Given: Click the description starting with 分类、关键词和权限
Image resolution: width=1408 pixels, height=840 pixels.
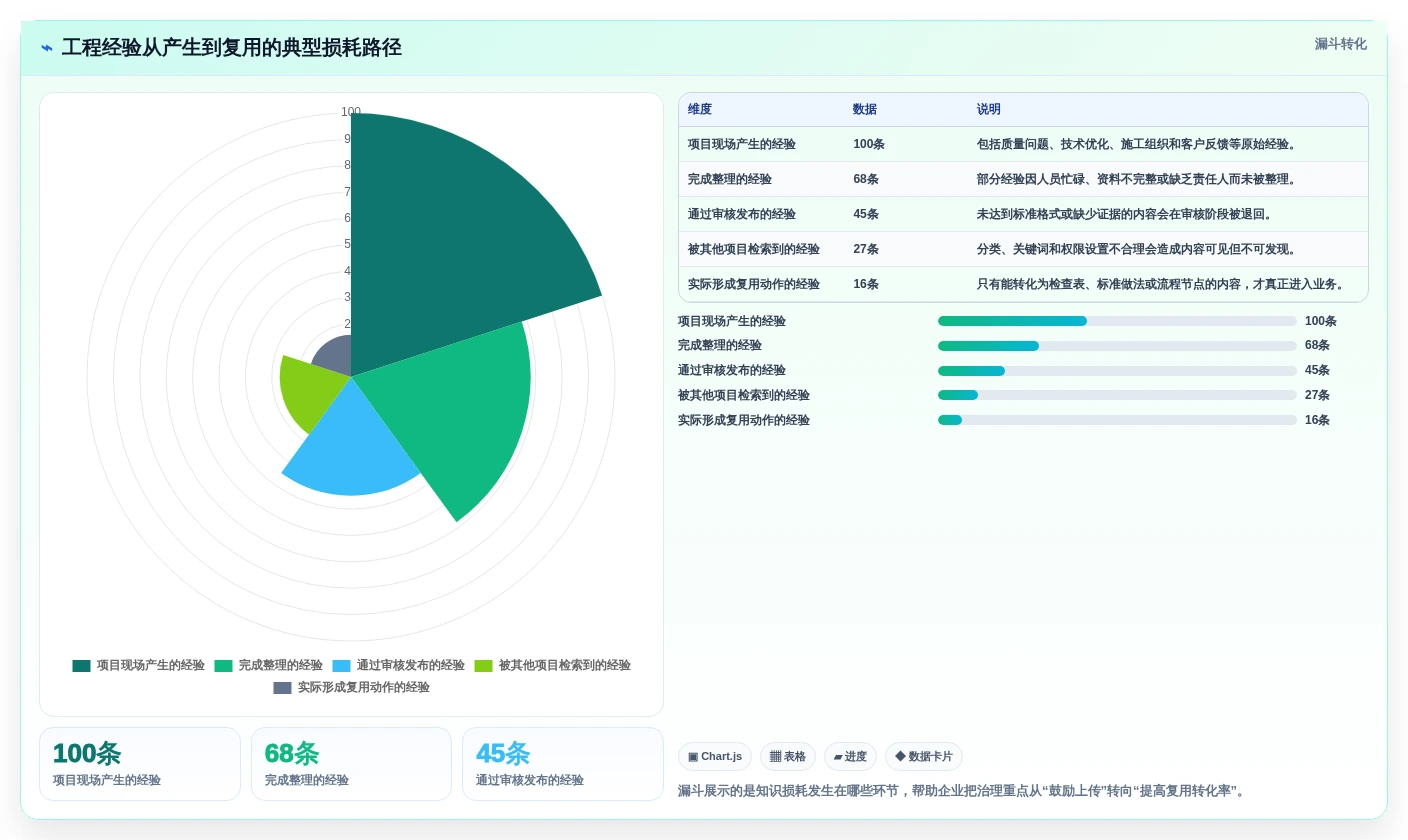Looking at the screenshot, I should pyautogui.click(x=1138, y=249).
